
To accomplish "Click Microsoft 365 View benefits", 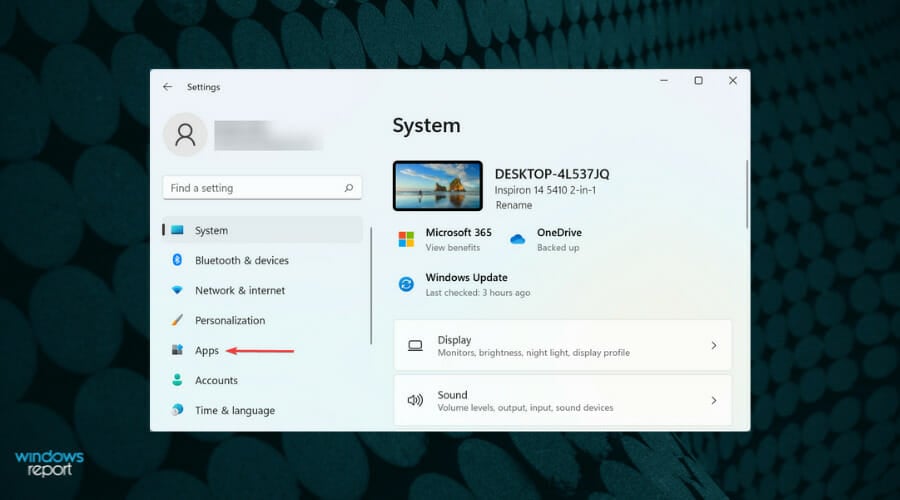I will [x=452, y=247].
